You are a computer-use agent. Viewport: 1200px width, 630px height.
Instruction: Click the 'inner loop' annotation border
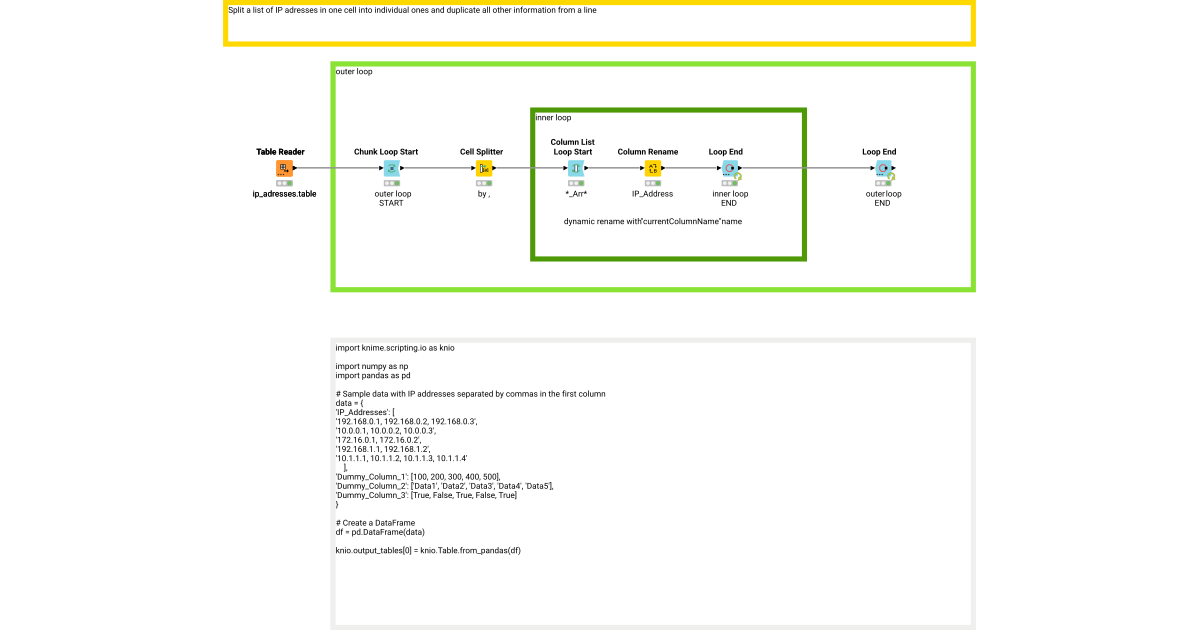[x=668, y=109]
